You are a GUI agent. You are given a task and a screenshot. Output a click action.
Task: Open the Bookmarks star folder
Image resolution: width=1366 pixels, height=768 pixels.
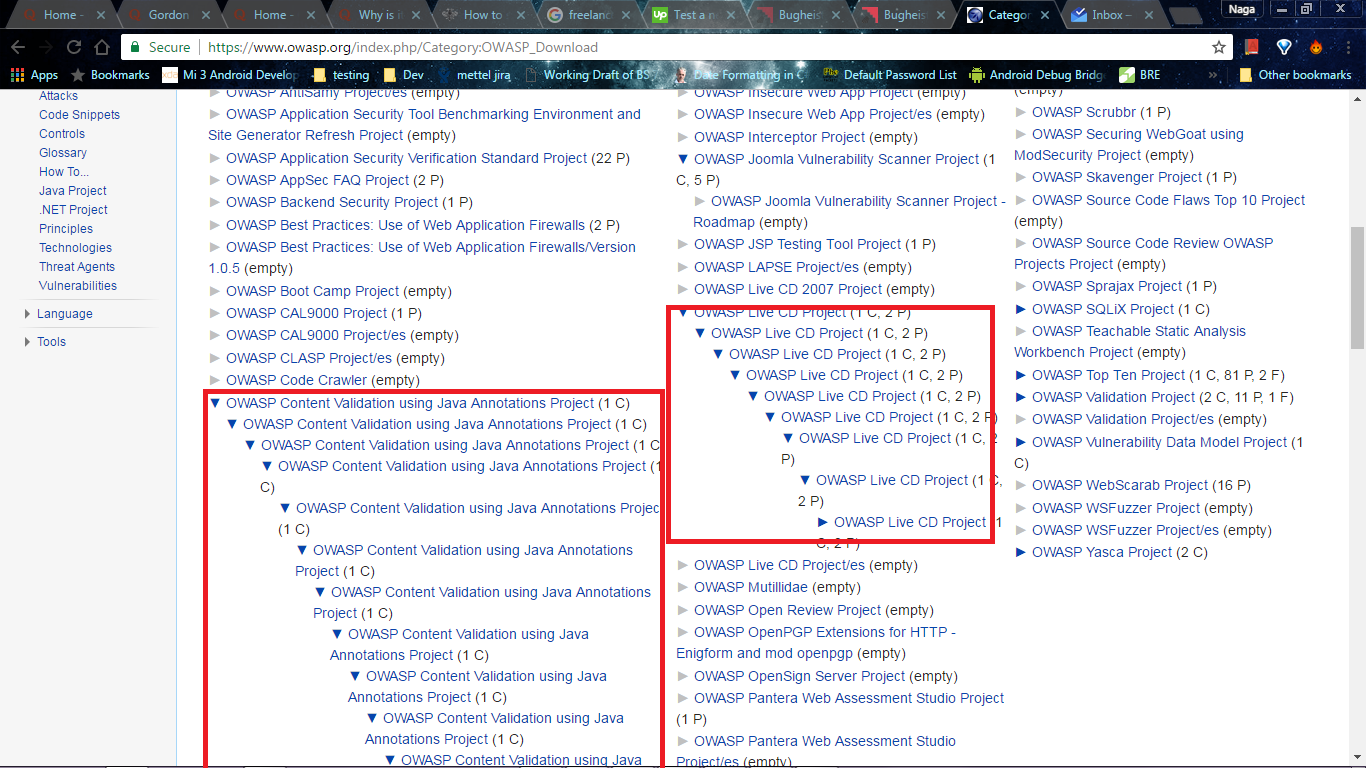(110, 75)
